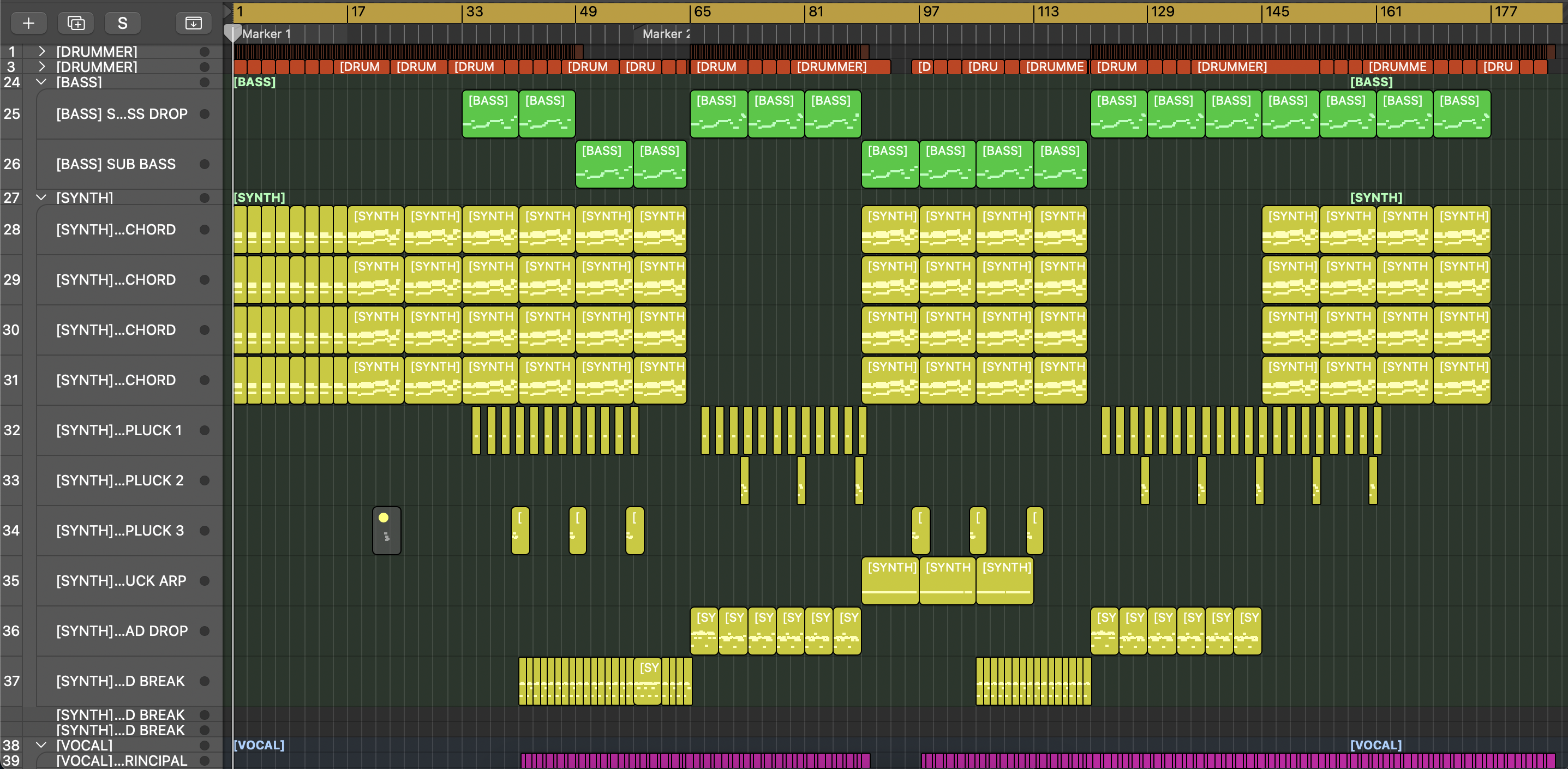This screenshot has height=769, width=1568.
Task: Click bar 17 on the timeline ruler
Action: coord(358,11)
